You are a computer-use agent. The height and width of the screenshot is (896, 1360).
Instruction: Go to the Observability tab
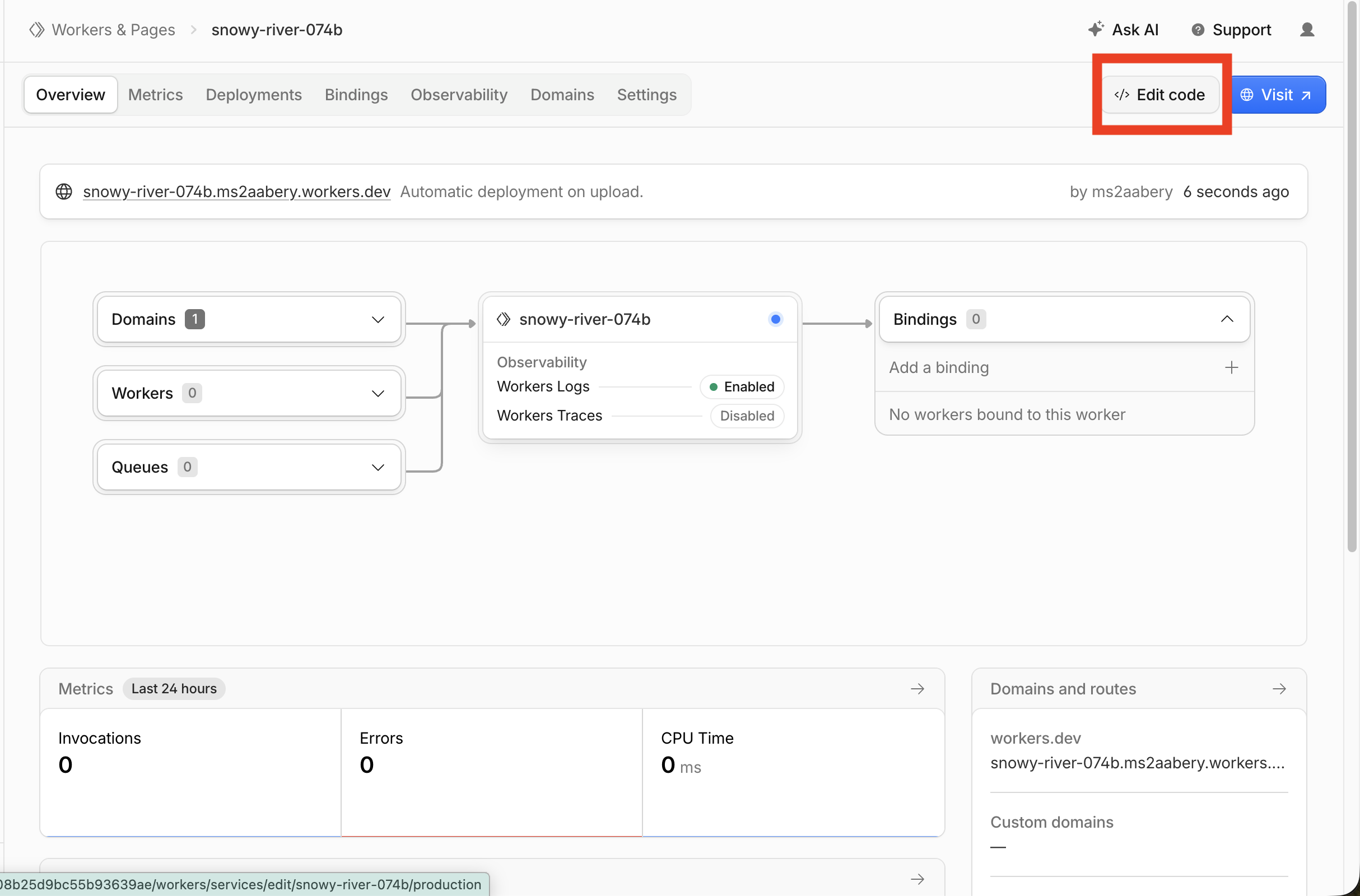(x=459, y=95)
